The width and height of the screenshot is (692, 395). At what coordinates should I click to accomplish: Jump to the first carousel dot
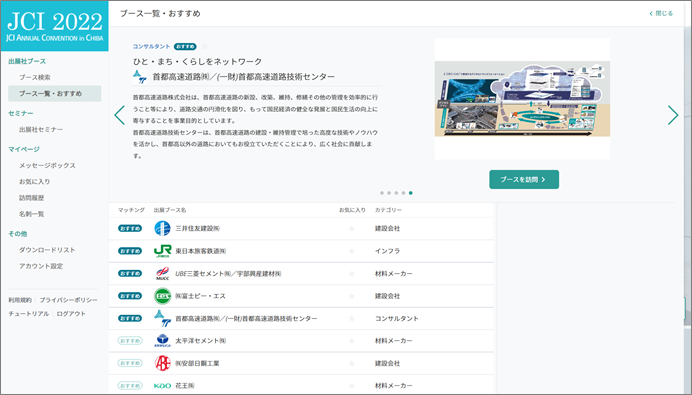pos(382,193)
